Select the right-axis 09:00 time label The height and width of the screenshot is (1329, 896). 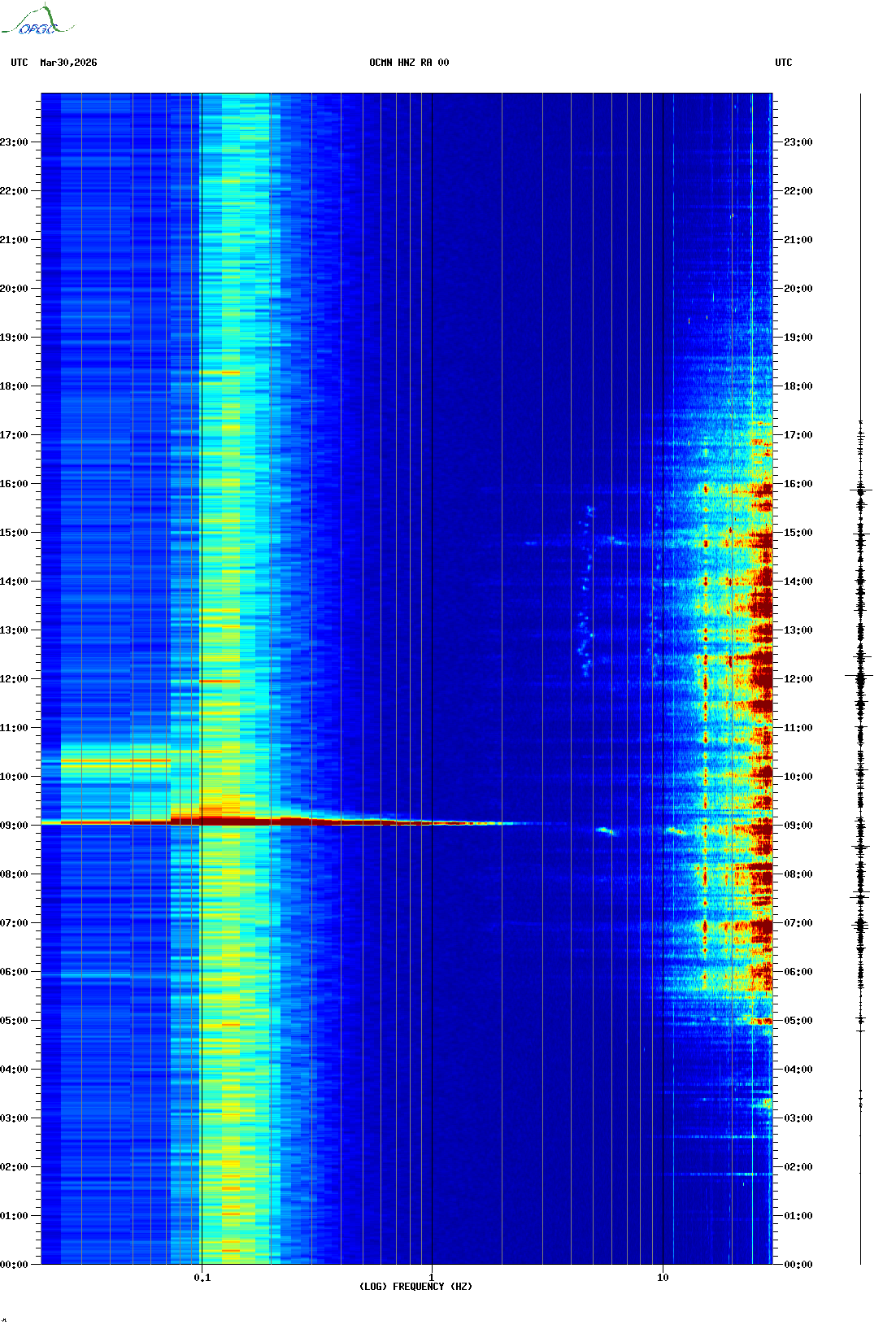[x=798, y=826]
